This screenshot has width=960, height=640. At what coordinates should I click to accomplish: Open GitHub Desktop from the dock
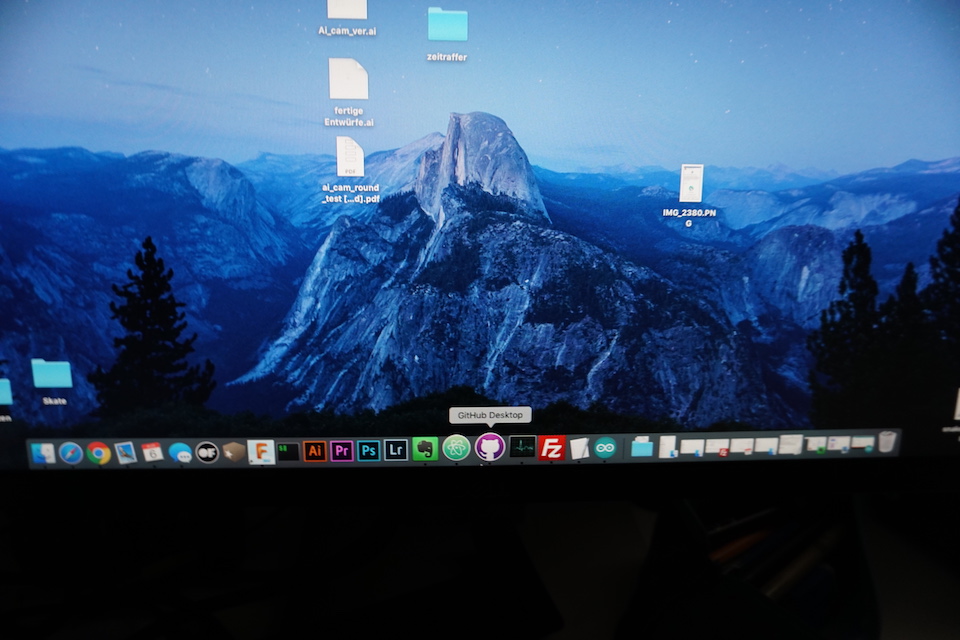[490, 447]
